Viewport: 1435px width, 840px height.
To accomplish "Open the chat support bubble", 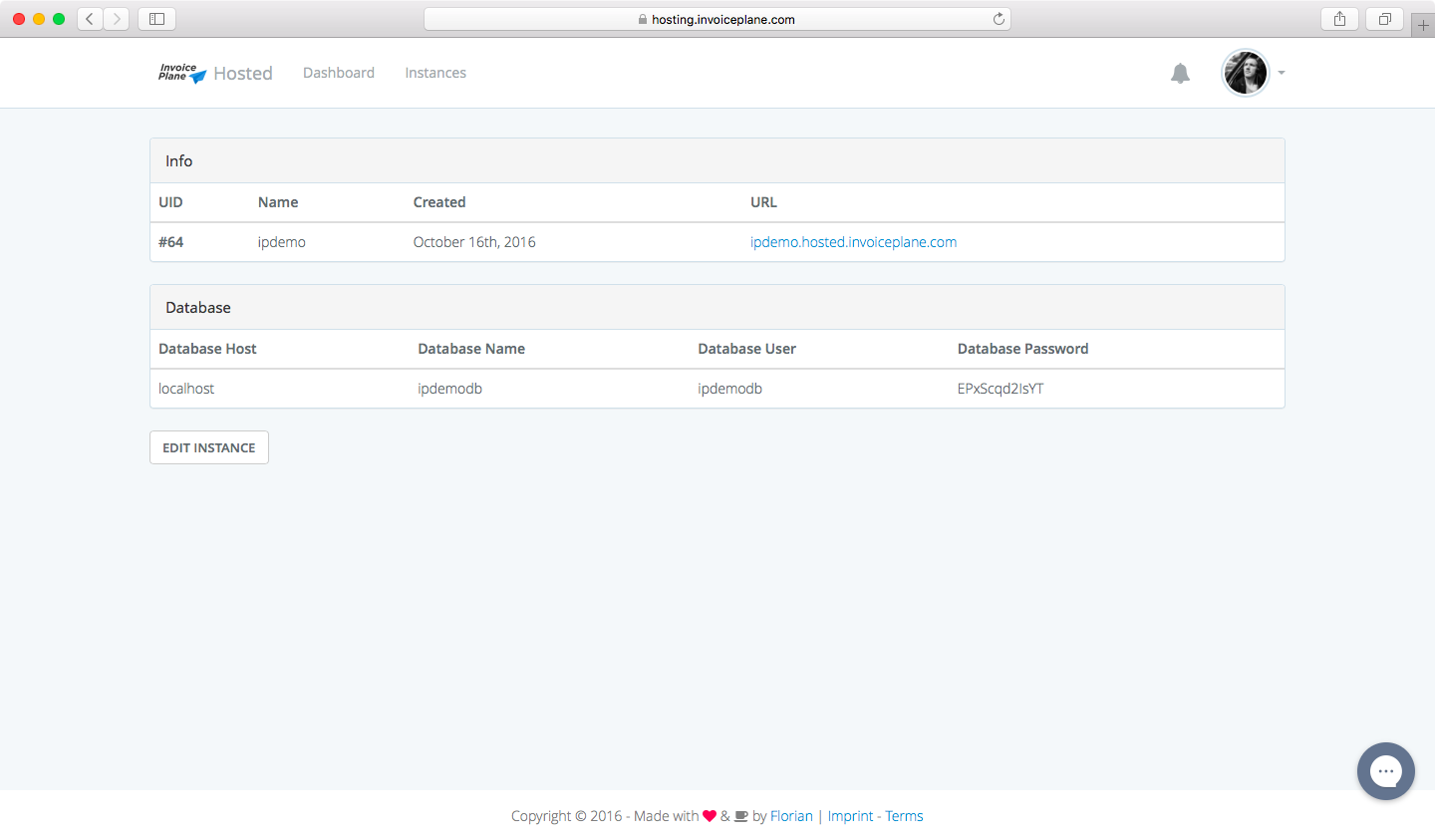I will (1385, 771).
